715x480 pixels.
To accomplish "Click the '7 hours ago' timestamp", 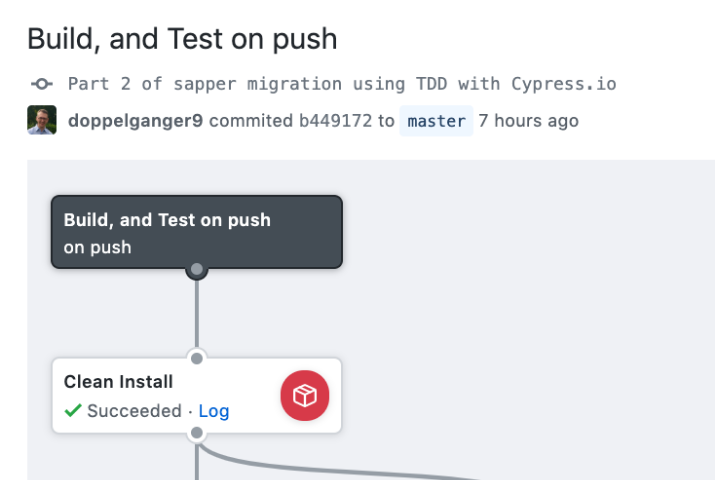I will pos(528,121).
